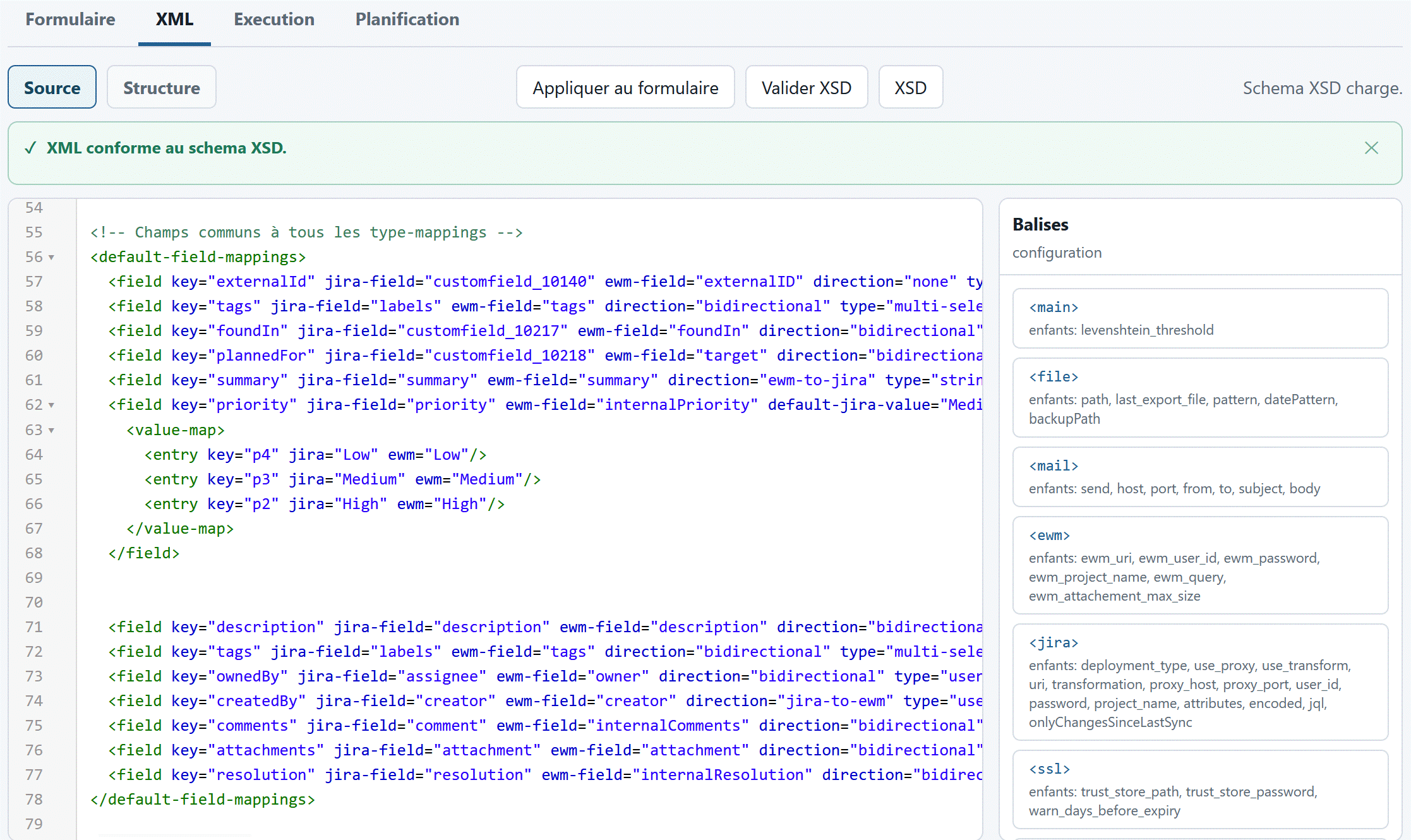The image size is (1411, 840).
Task: Select the <main> tag card
Action: [x=1200, y=318]
